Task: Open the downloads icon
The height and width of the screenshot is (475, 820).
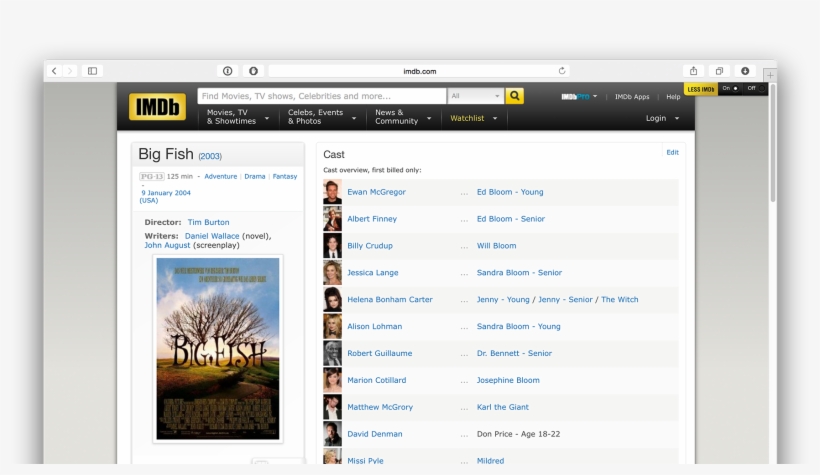Action: pos(745,71)
